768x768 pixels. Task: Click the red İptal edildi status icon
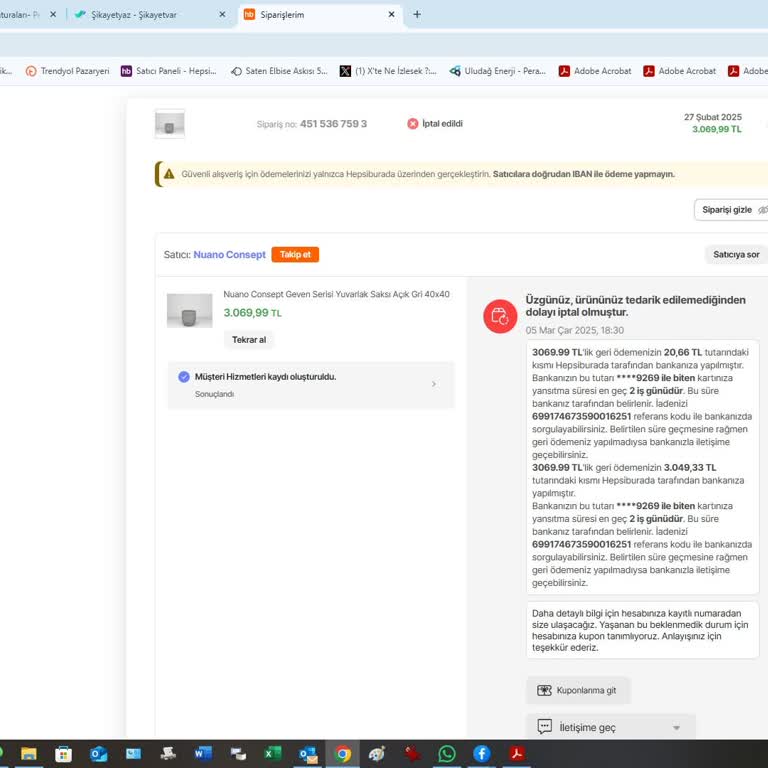click(x=413, y=123)
